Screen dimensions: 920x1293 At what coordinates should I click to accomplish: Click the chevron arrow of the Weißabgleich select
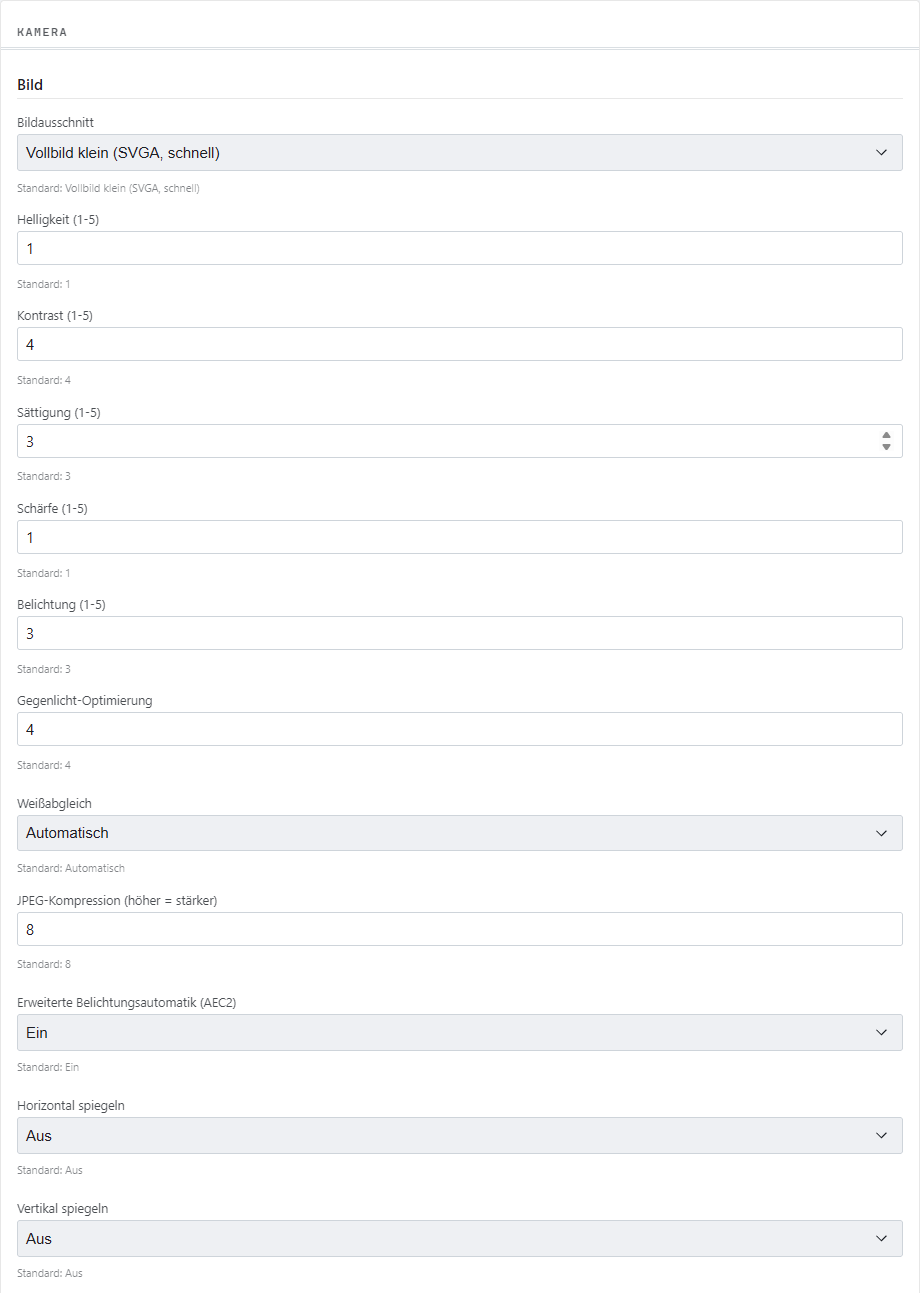pos(881,833)
